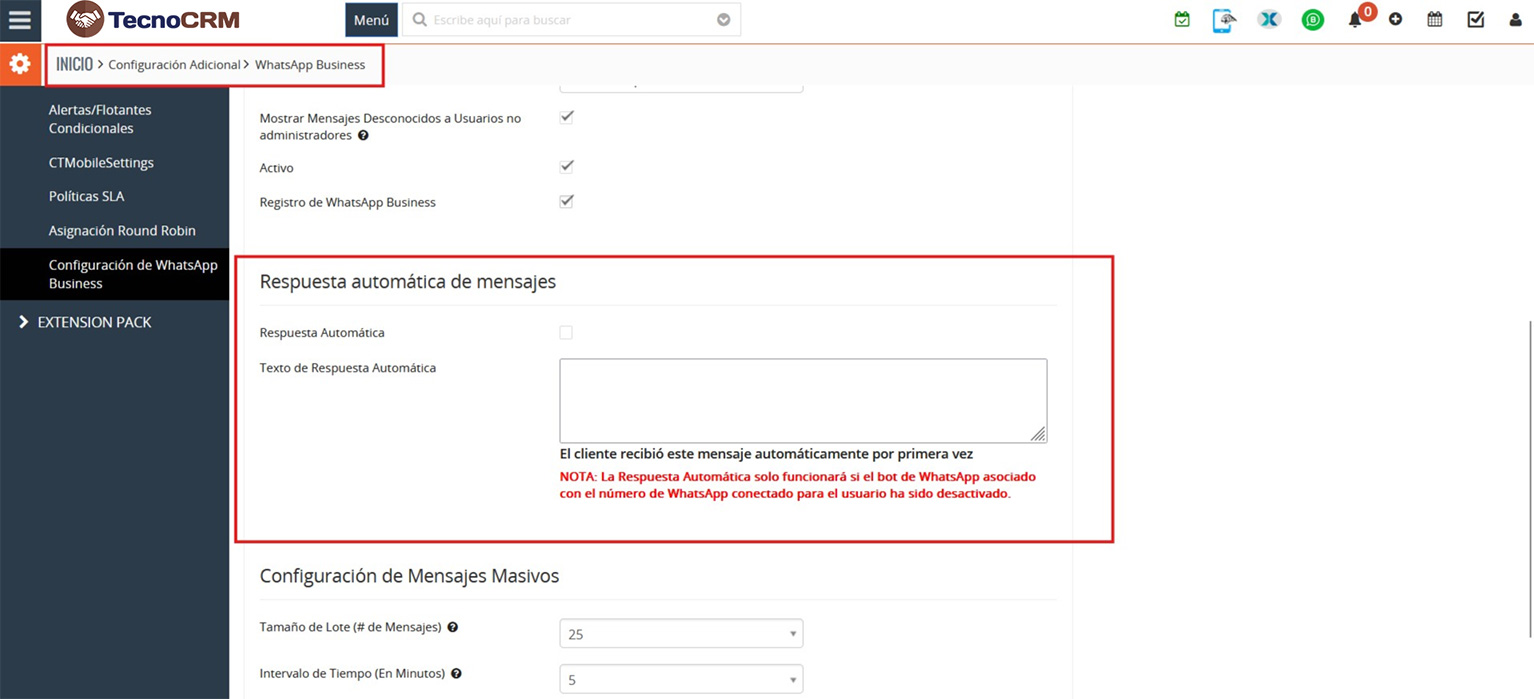
Task: Open the Tamaño de Lote dropdown
Action: point(681,634)
